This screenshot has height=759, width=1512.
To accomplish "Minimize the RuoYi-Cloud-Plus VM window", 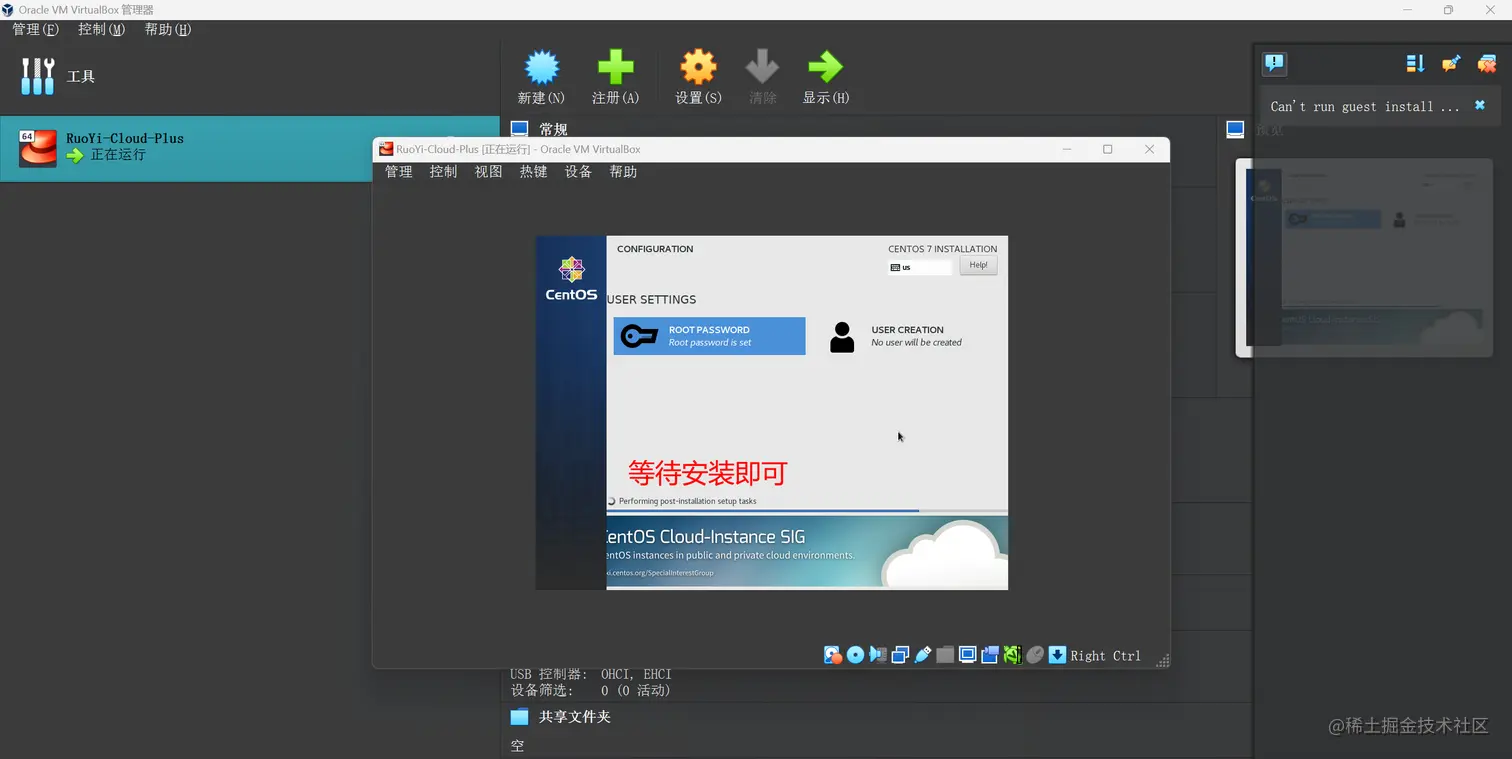I will [1067, 149].
